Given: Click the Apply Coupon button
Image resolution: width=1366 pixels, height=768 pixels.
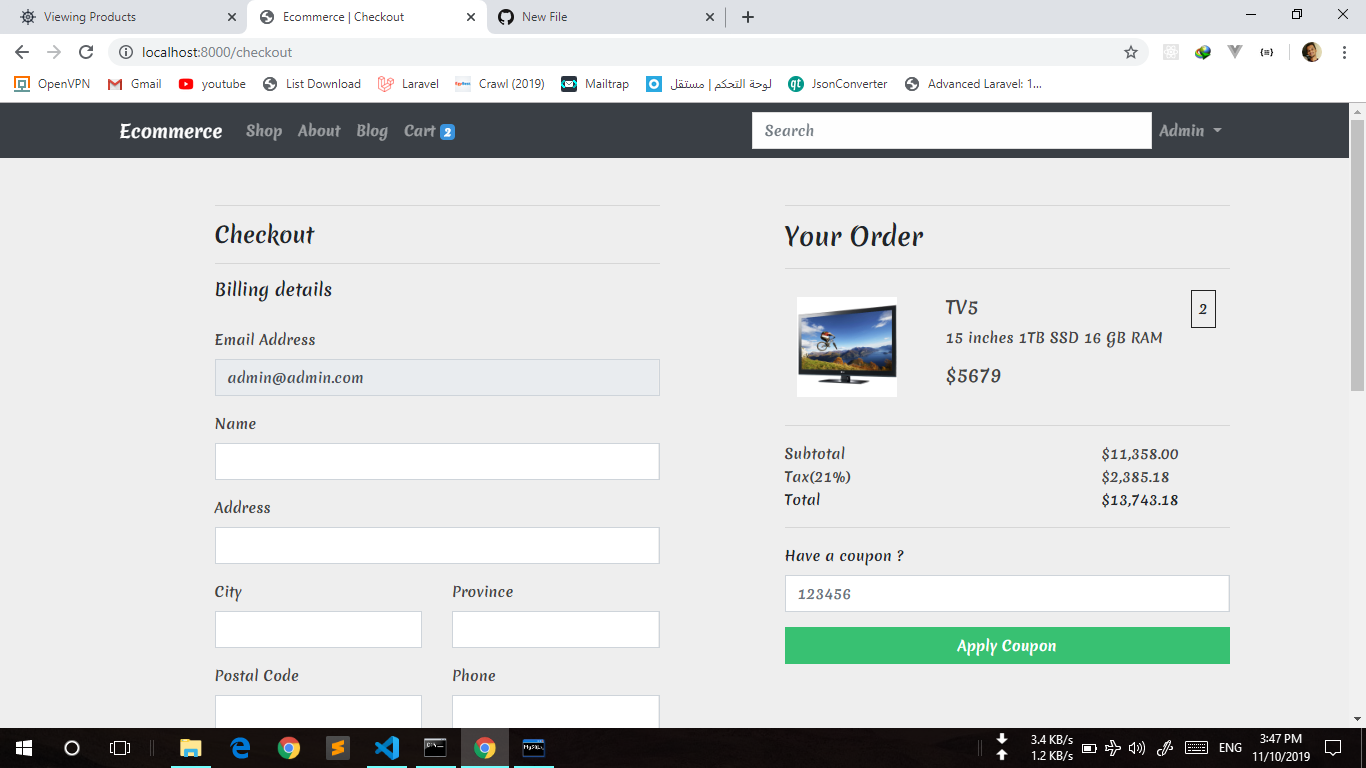Looking at the screenshot, I should click(x=1007, y=646).
